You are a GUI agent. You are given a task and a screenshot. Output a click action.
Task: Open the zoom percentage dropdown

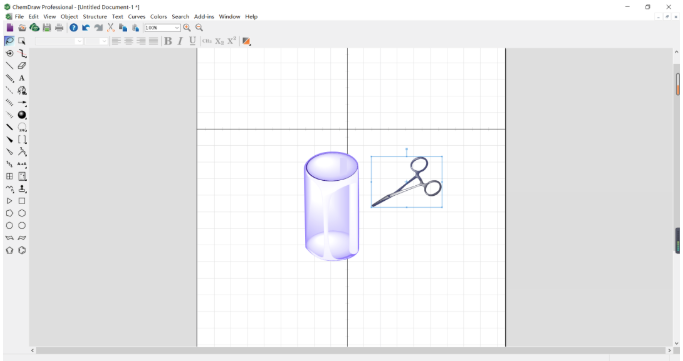[176, 27]
